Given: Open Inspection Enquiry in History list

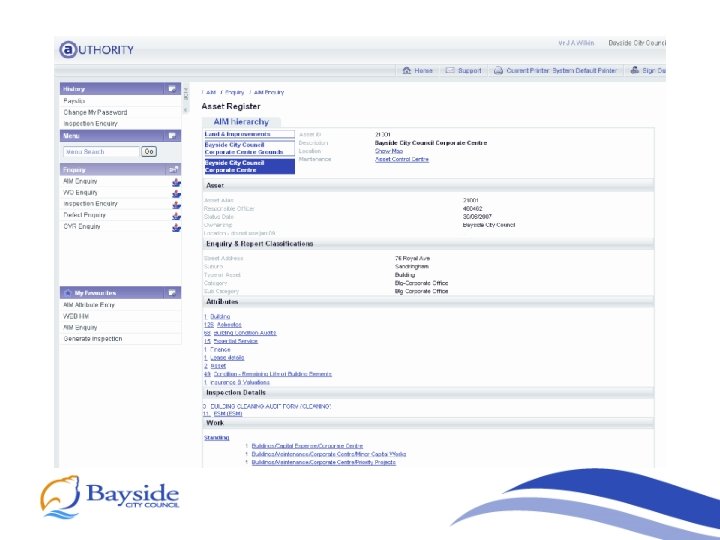Looking at the screenshot, I should 90,124.
